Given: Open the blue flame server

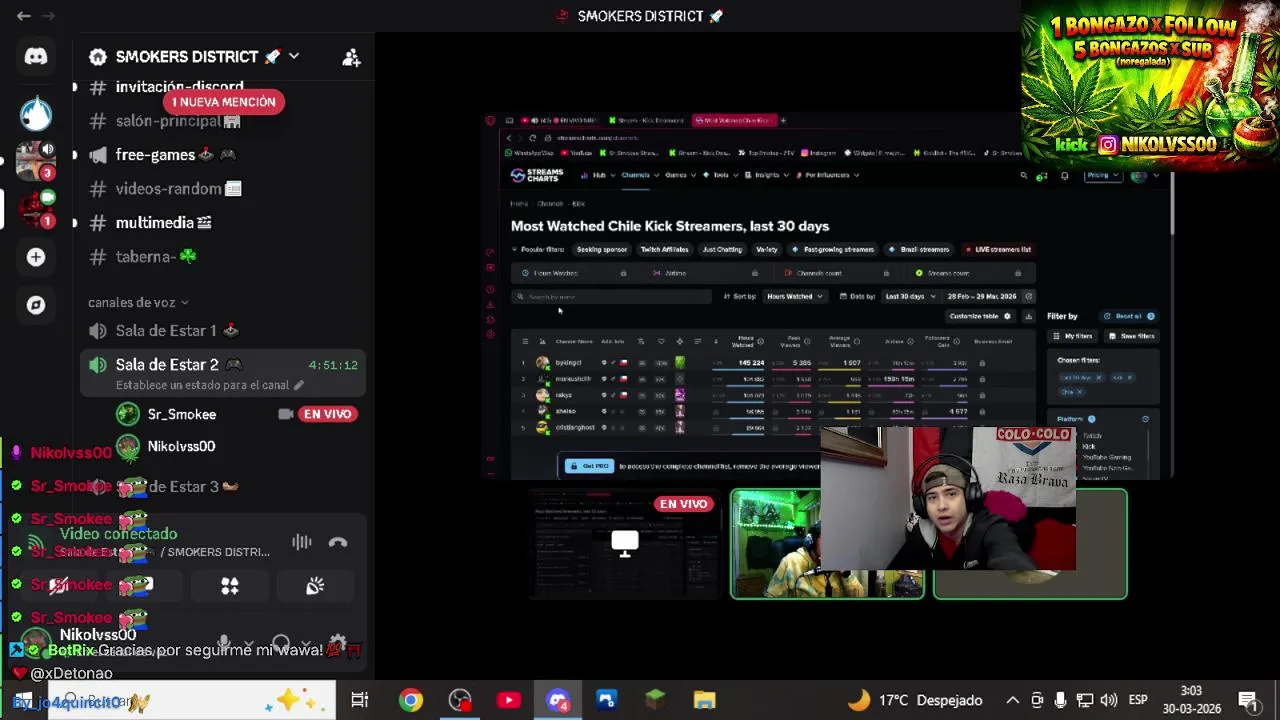Looking at the screenshot, I should (36, 113).
